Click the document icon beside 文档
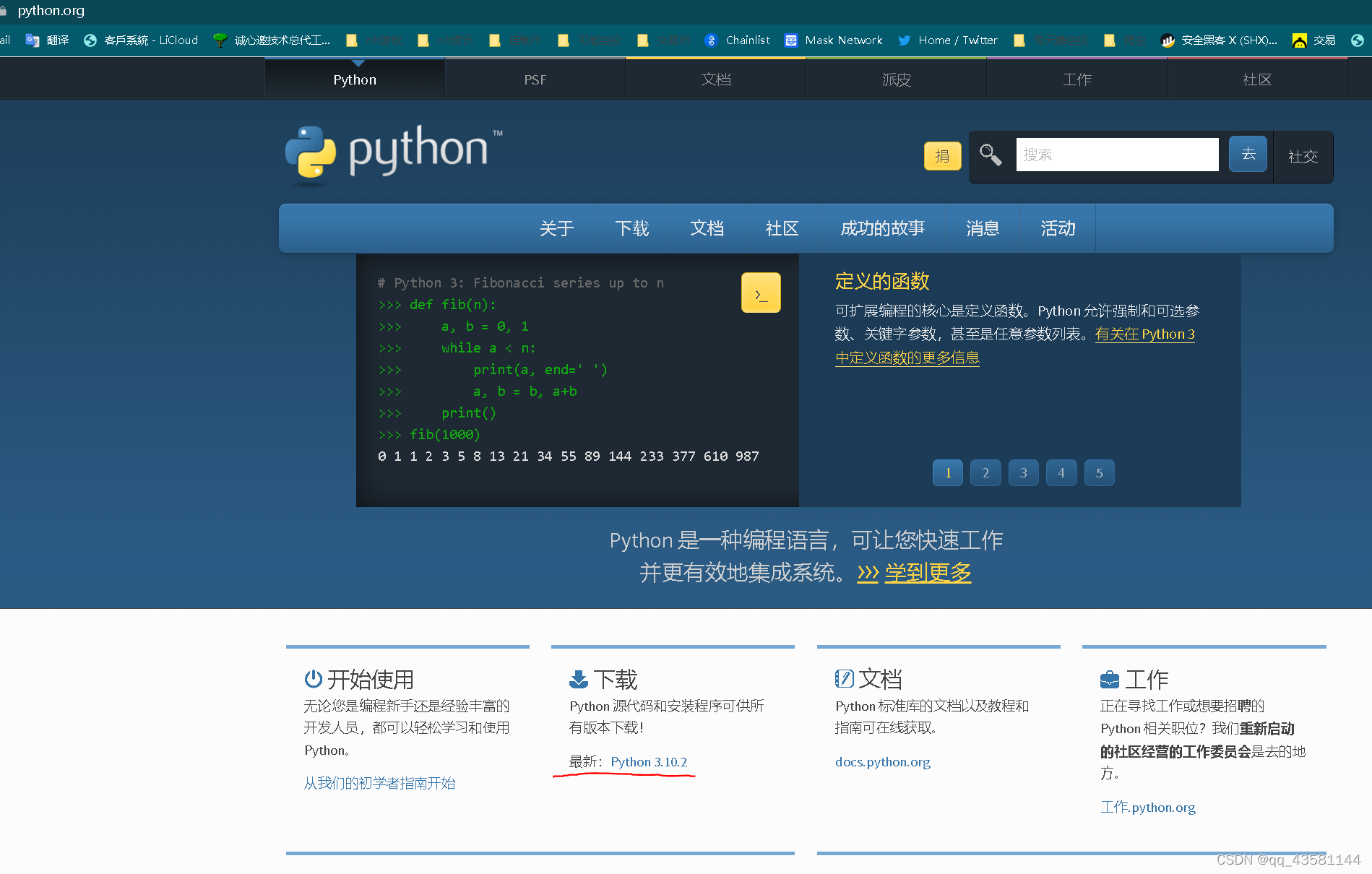 click(x=844, y=679)
